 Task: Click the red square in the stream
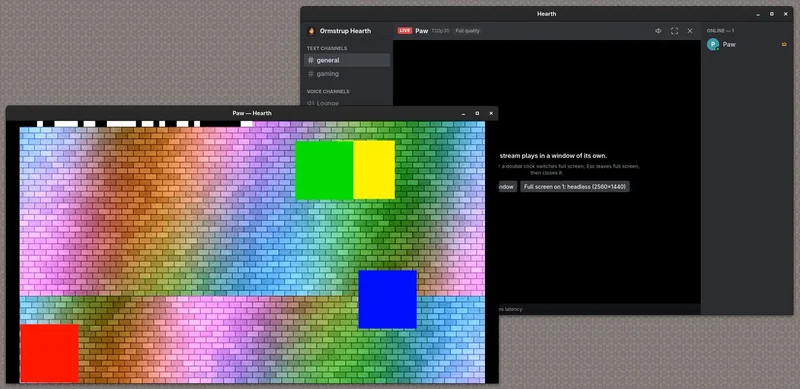(x=49, y=353)
